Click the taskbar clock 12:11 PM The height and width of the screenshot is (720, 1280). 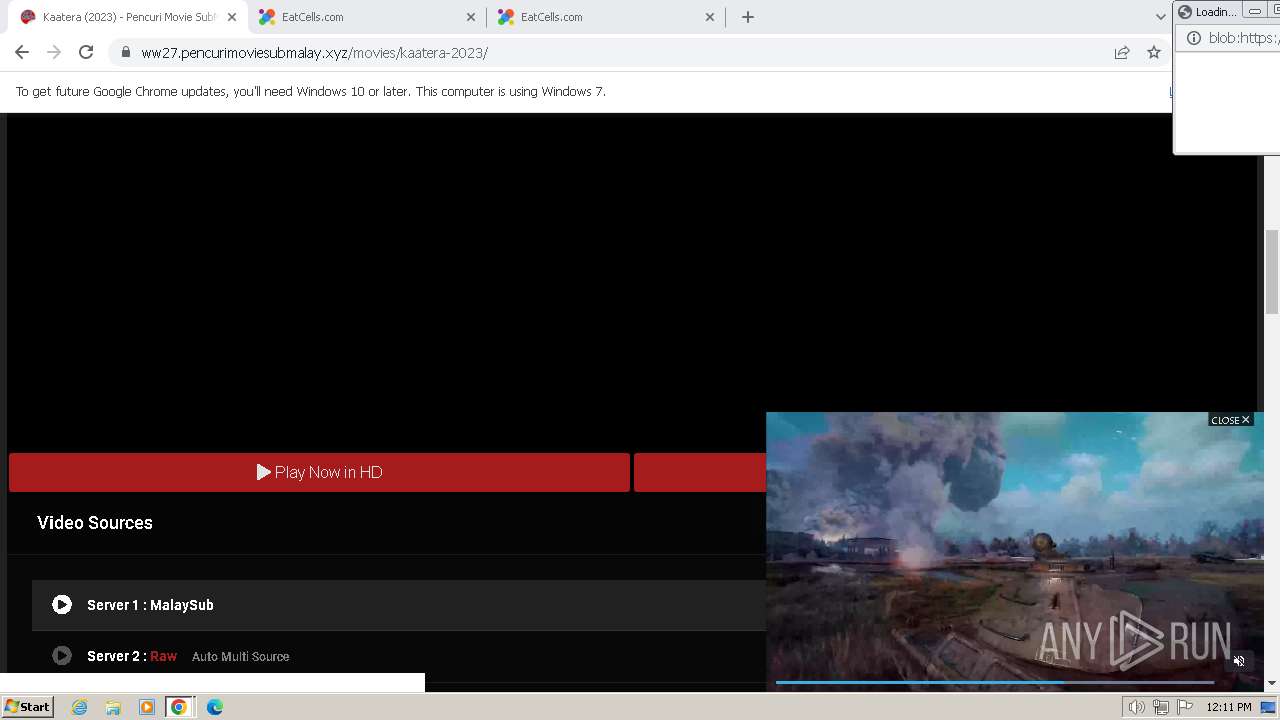click(1229, 707)
